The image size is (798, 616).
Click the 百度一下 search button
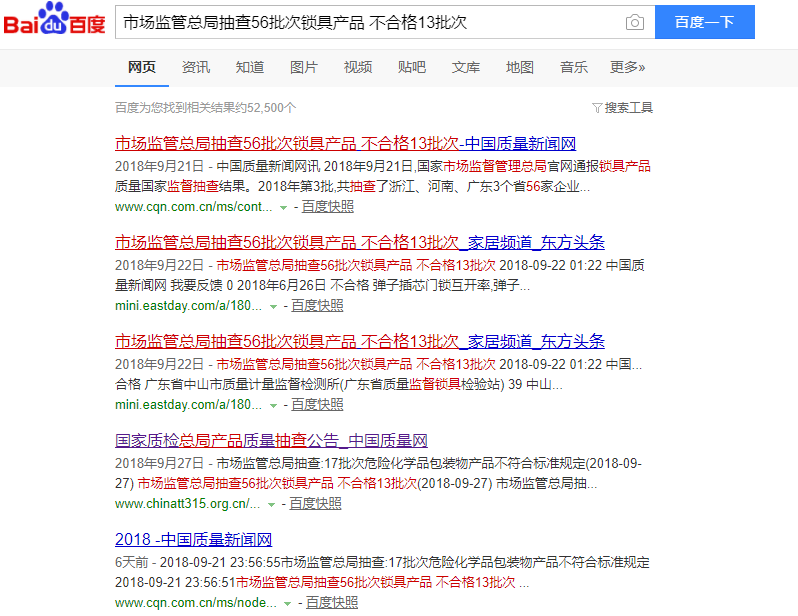point(704,22)
